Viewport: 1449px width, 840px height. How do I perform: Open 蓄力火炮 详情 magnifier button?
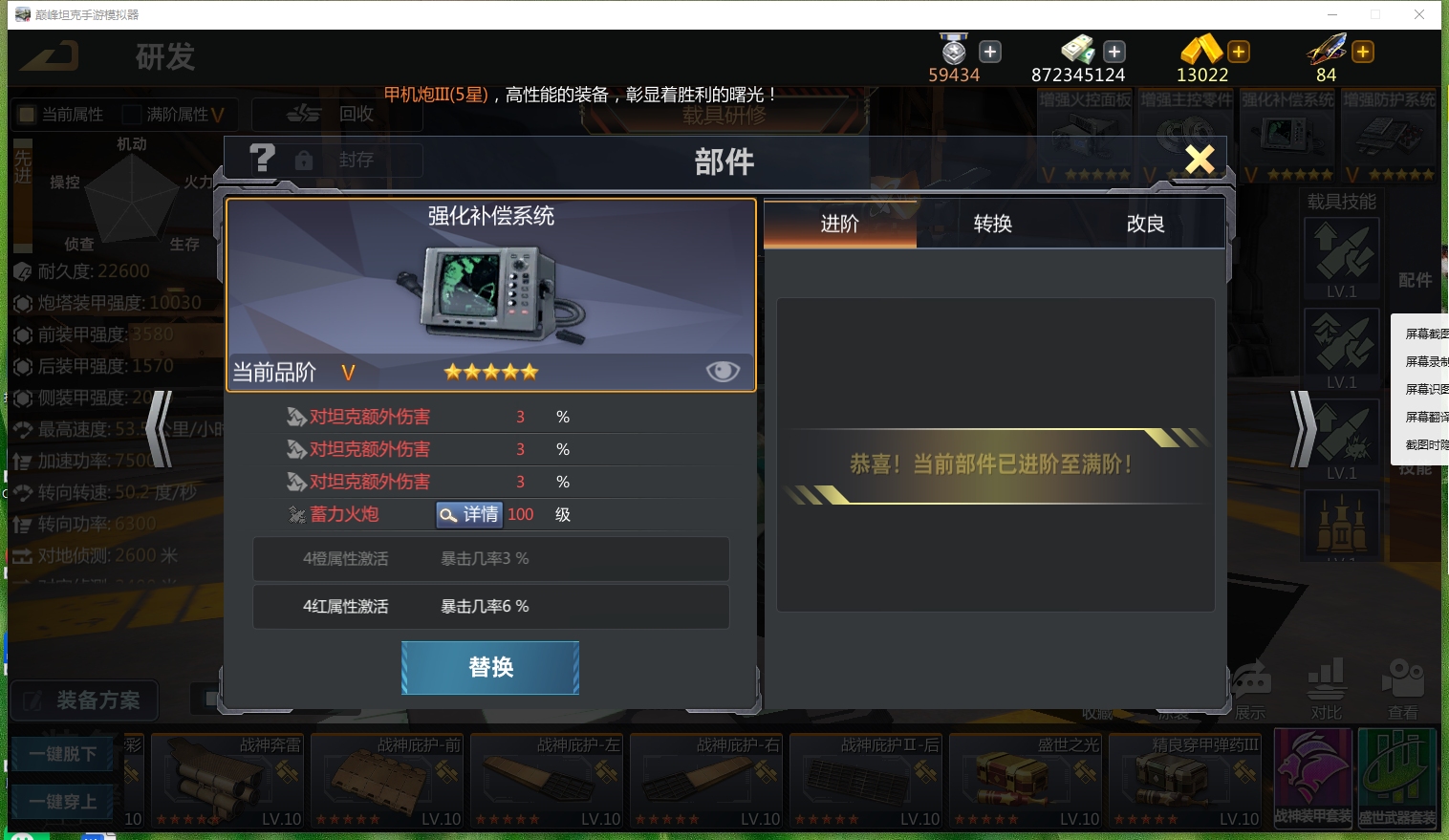click(468, 514)
